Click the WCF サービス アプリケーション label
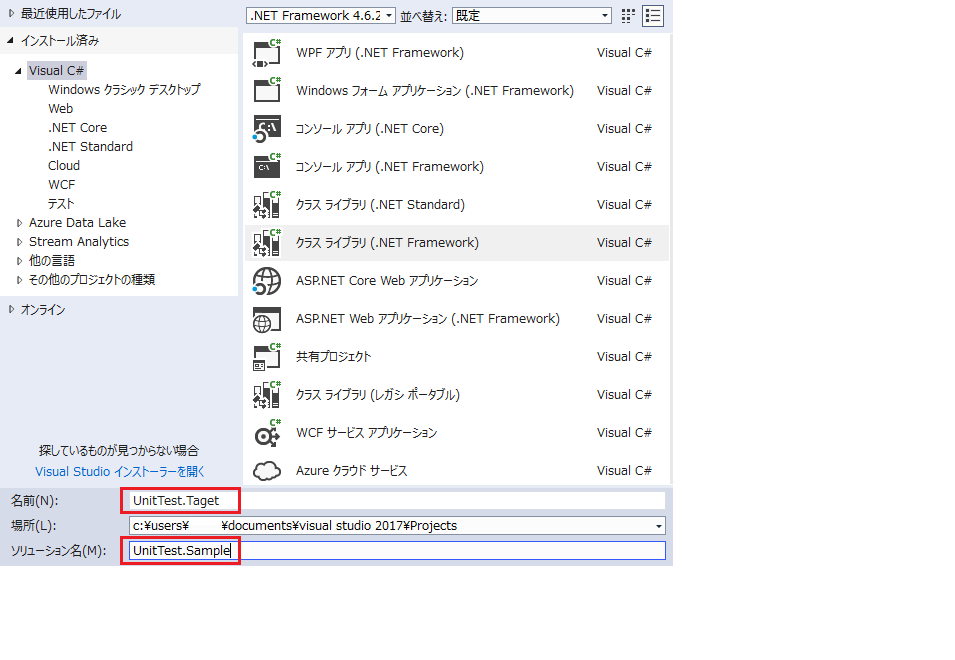 (x=367, y=433)
